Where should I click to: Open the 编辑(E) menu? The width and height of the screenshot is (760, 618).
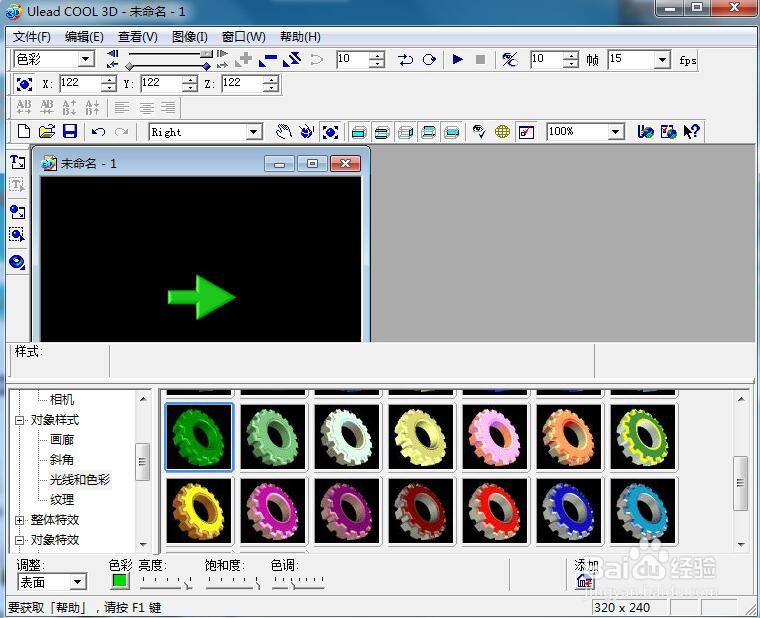click(84, 37)
